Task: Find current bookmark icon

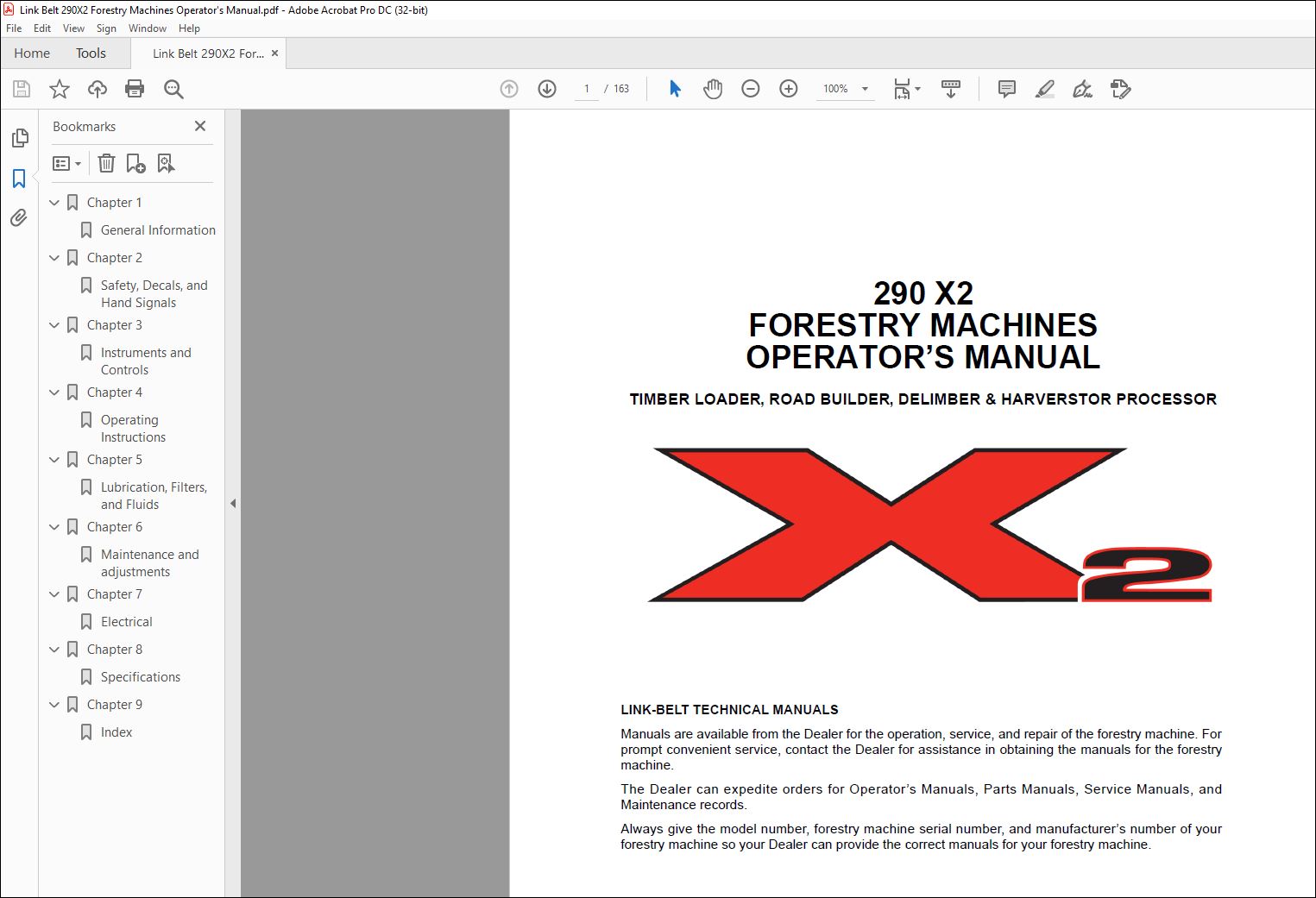Action: (x=166, y=163)
